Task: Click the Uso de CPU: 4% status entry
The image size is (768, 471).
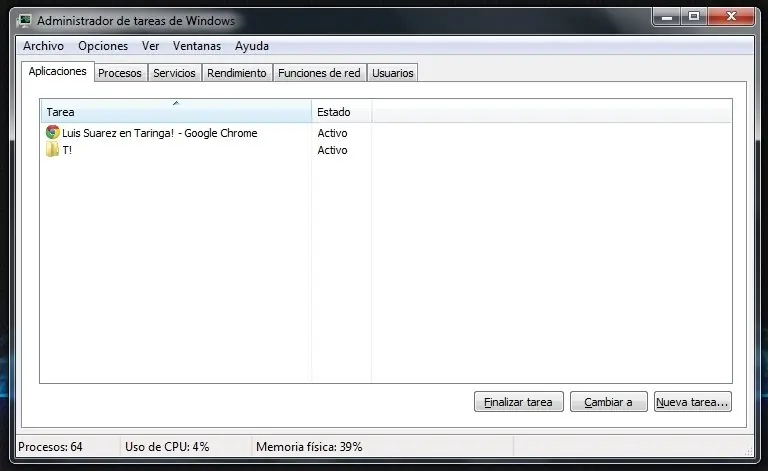Action: 167,447
